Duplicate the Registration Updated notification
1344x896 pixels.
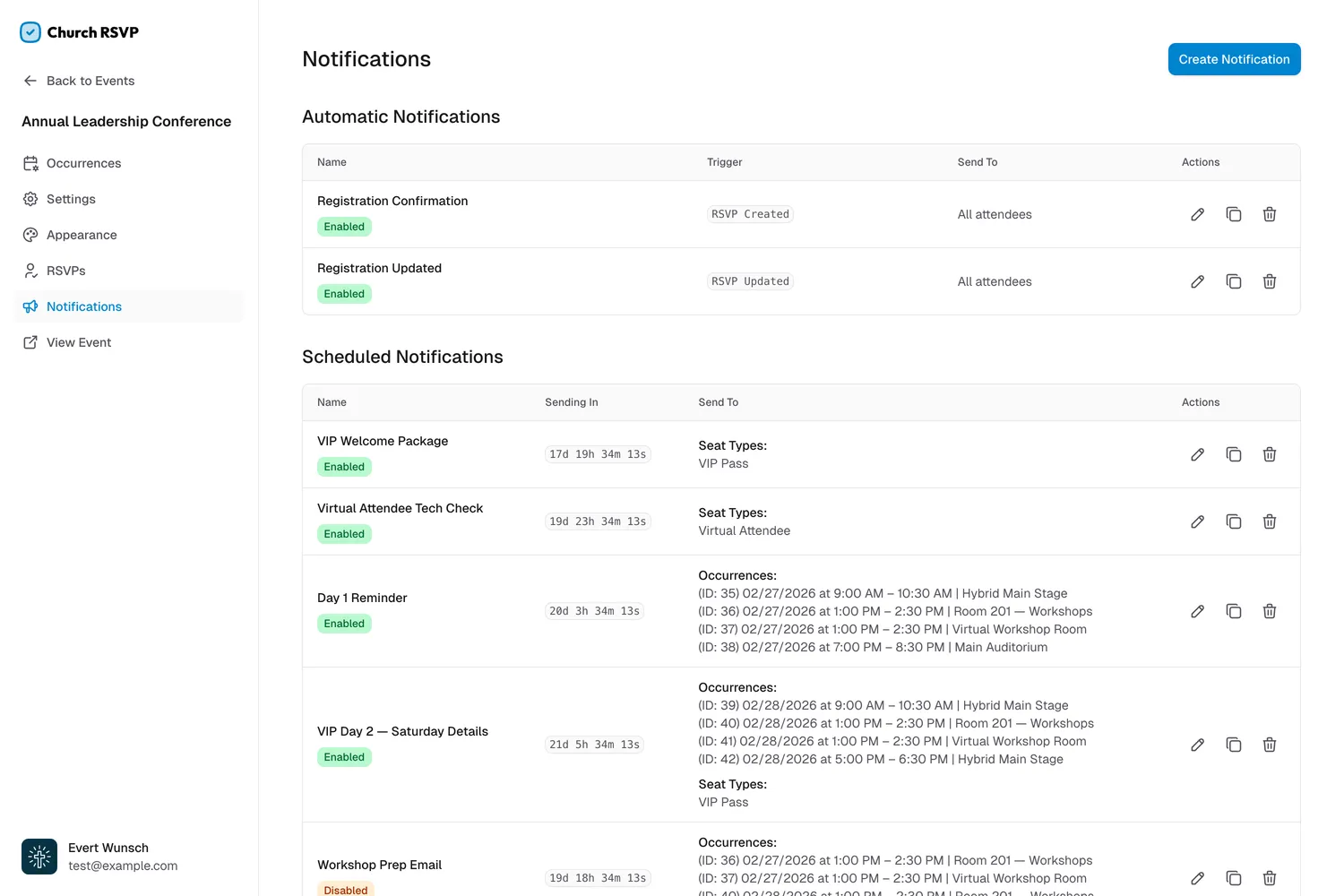(x=1234, y=281)
